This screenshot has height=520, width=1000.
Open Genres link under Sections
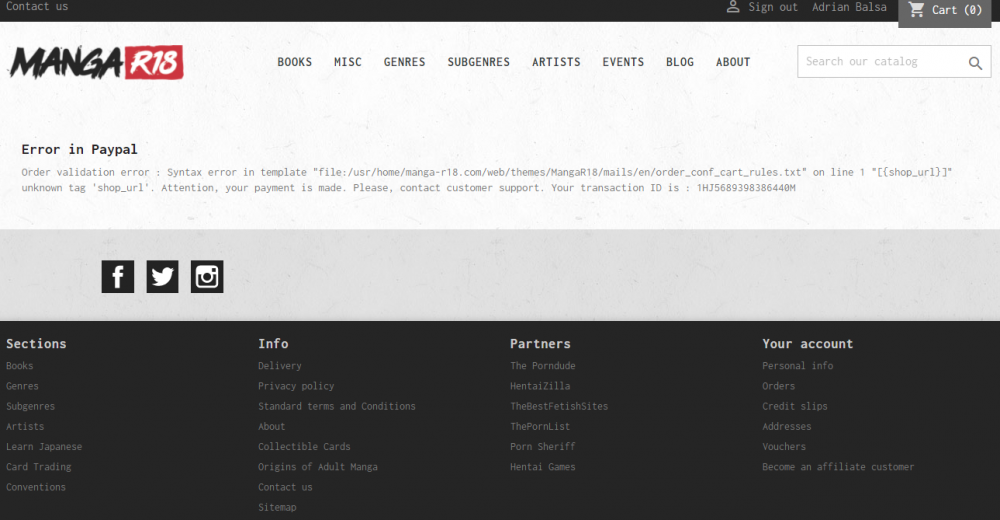click(x=22, y=386)
